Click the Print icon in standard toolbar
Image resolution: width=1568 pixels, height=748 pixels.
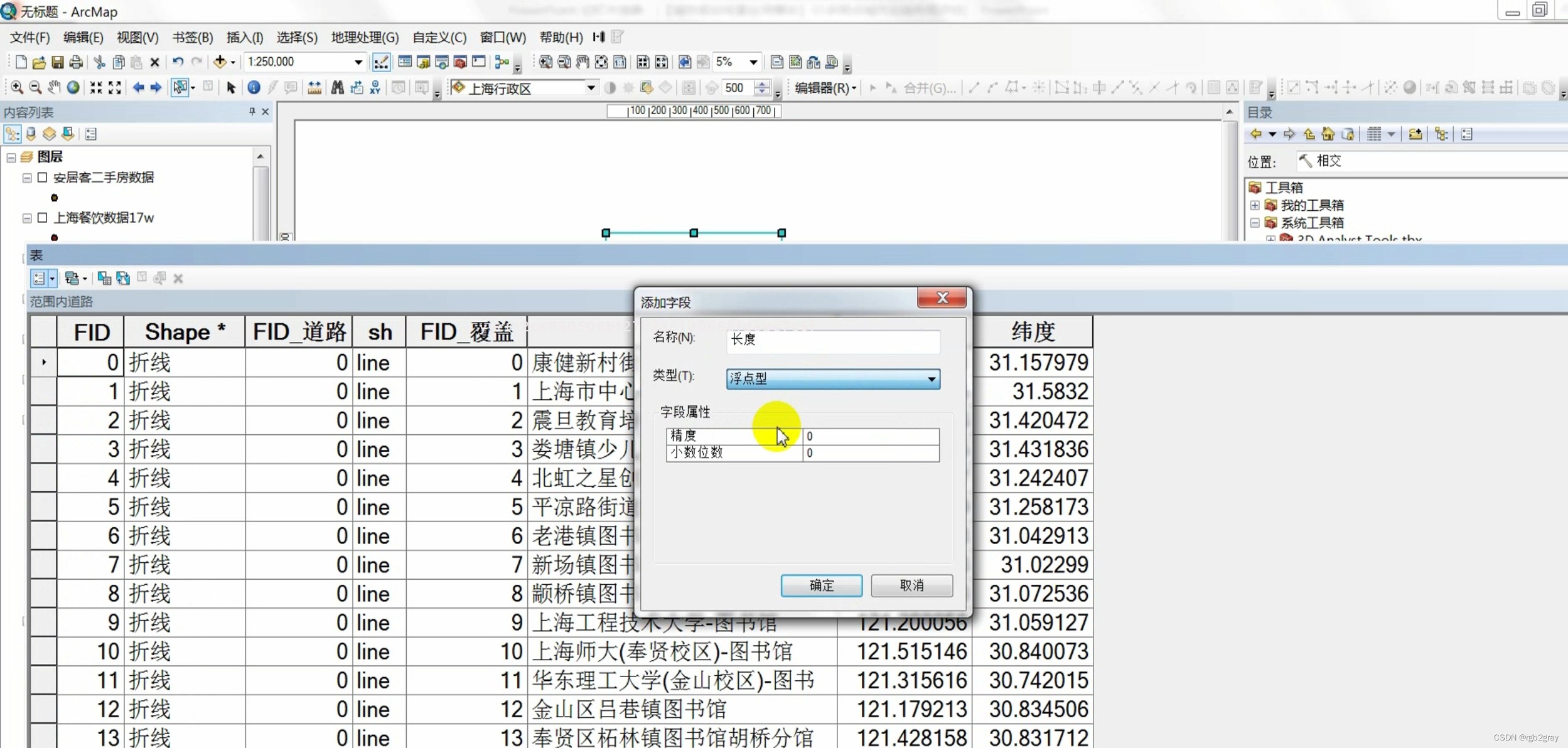pos(76,61)
